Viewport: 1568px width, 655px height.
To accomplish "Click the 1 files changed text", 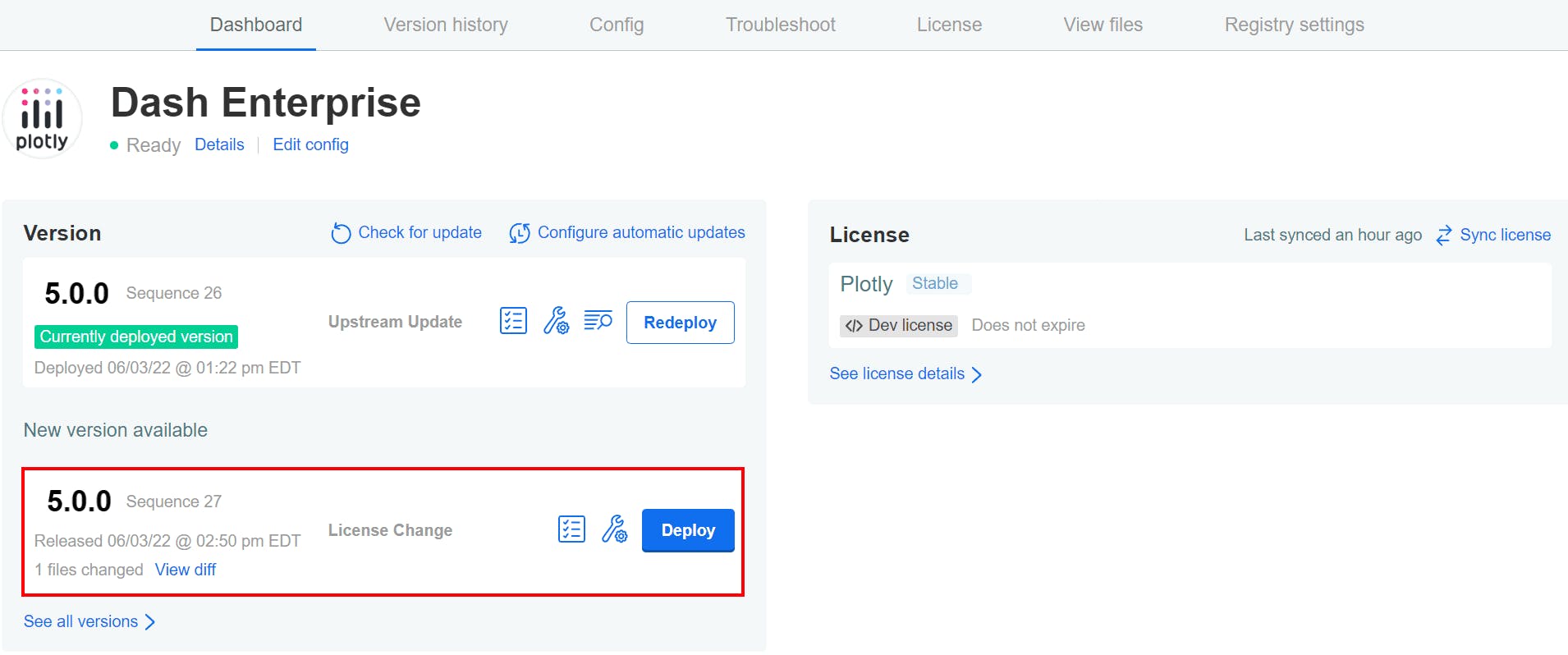I will click(x=89, y=570).
